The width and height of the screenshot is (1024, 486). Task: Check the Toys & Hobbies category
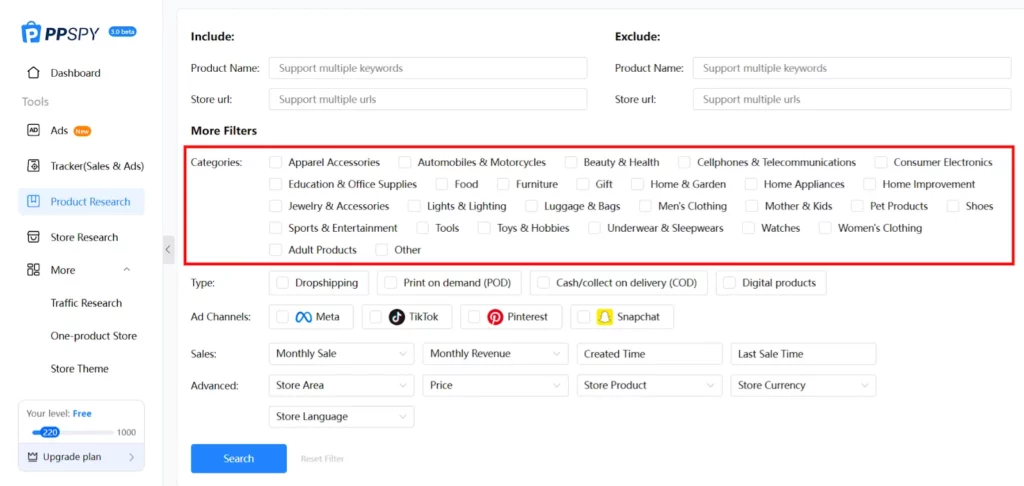pyautogui.click(x=484, y=228)
